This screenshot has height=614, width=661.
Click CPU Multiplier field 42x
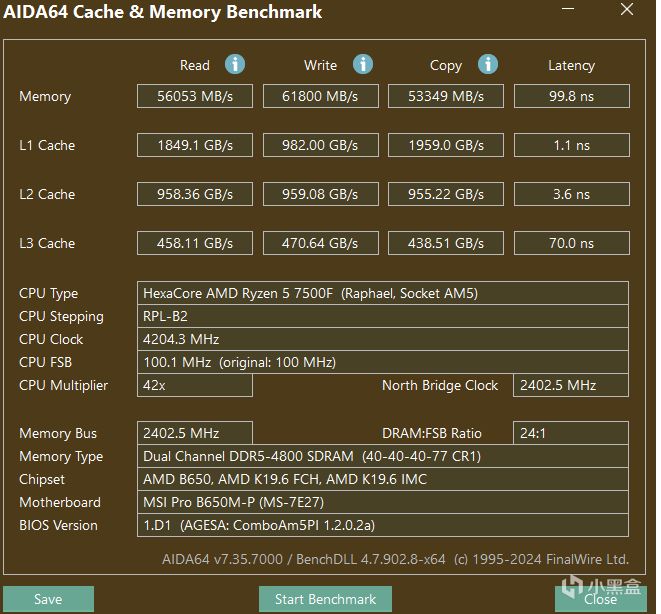coord(195,385)
